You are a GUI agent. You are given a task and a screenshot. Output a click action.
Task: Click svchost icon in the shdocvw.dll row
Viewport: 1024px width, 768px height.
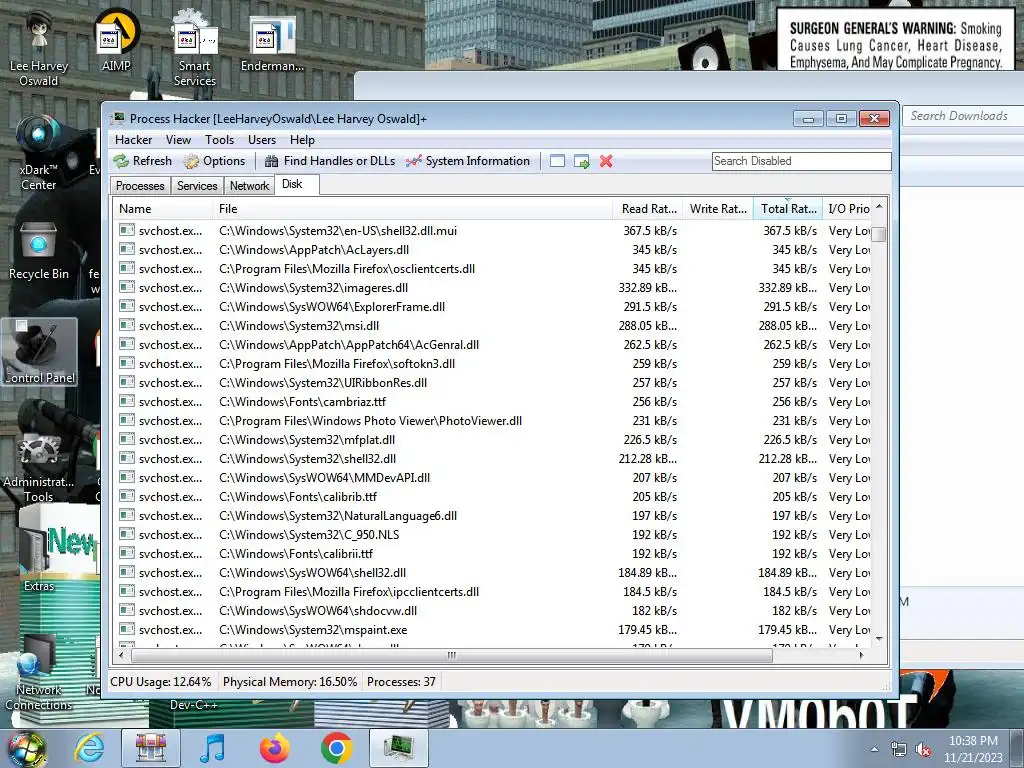point(127,610)
